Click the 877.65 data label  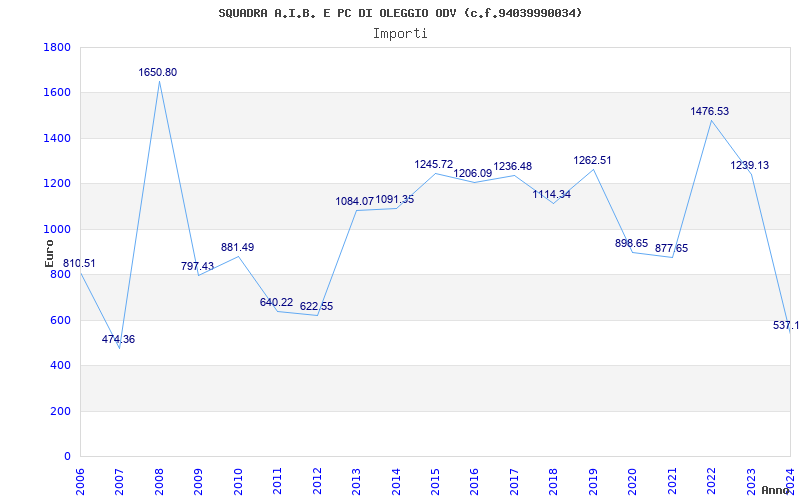coord(672,248)
